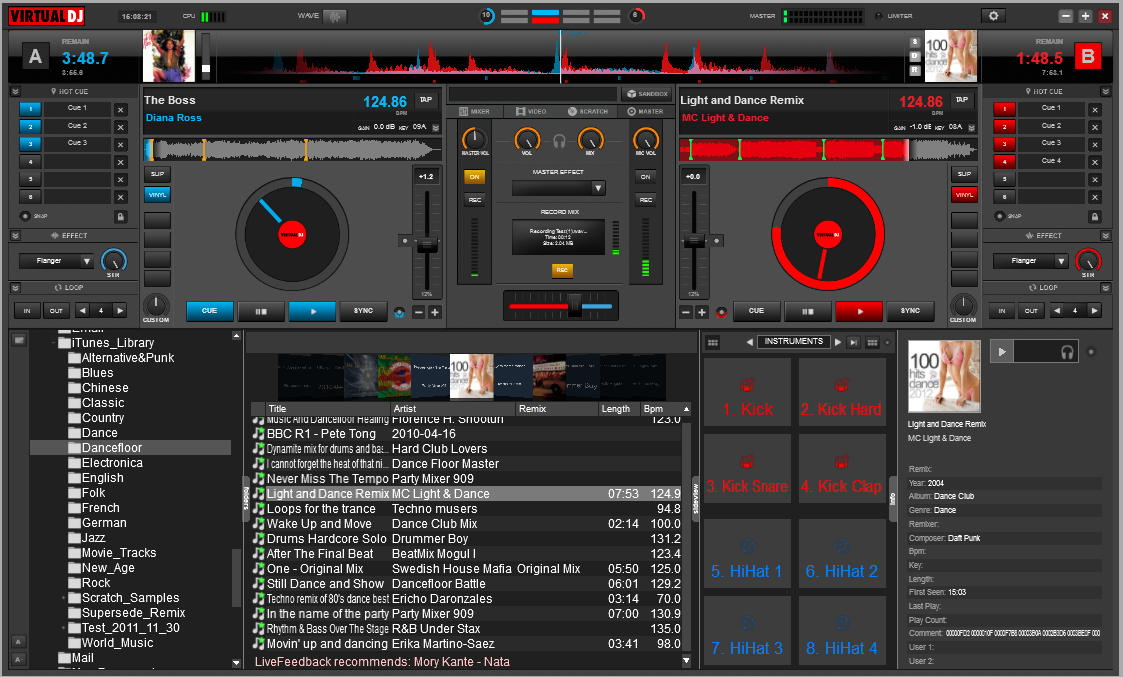Trigger hot cue 4 on deck B
Screen dimensions: 1123x677
pyautogui.click(x=1004, y=162)
